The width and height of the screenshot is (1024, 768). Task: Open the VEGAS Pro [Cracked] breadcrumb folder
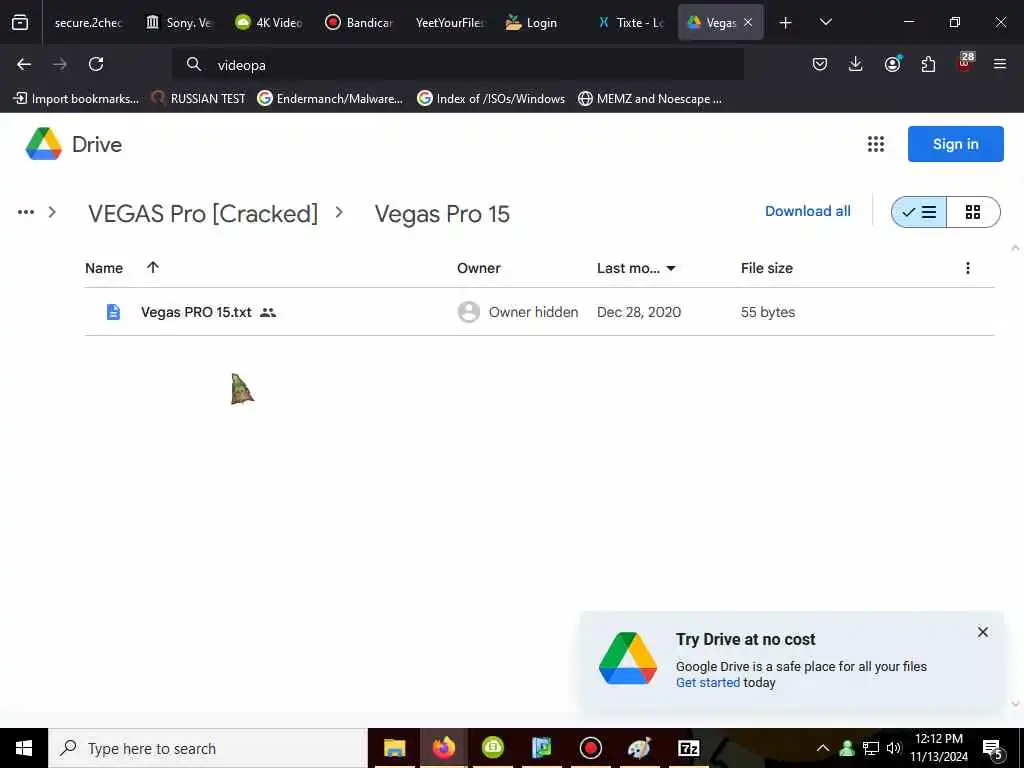click(203, 214)
